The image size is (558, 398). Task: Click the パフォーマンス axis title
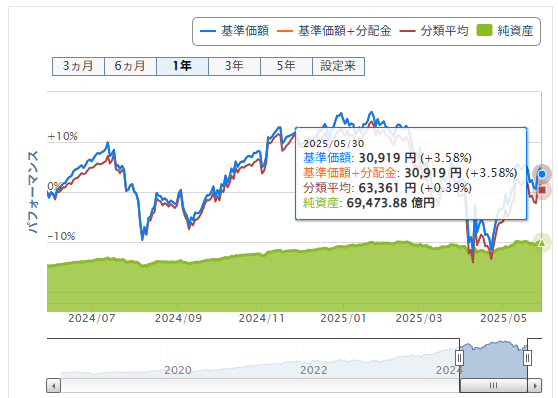(x=33, y=192)
